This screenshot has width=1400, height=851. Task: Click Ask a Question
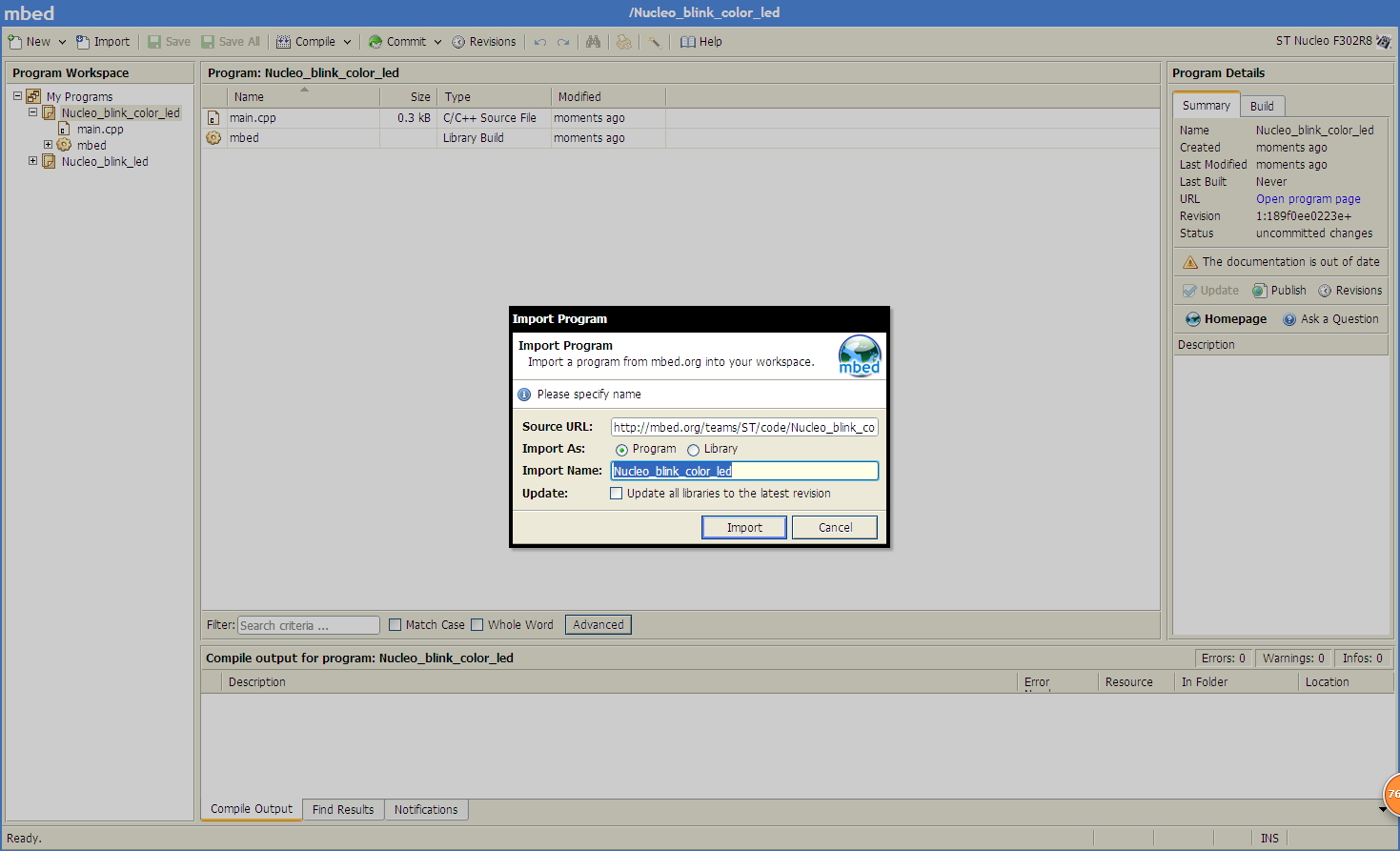1330,319
